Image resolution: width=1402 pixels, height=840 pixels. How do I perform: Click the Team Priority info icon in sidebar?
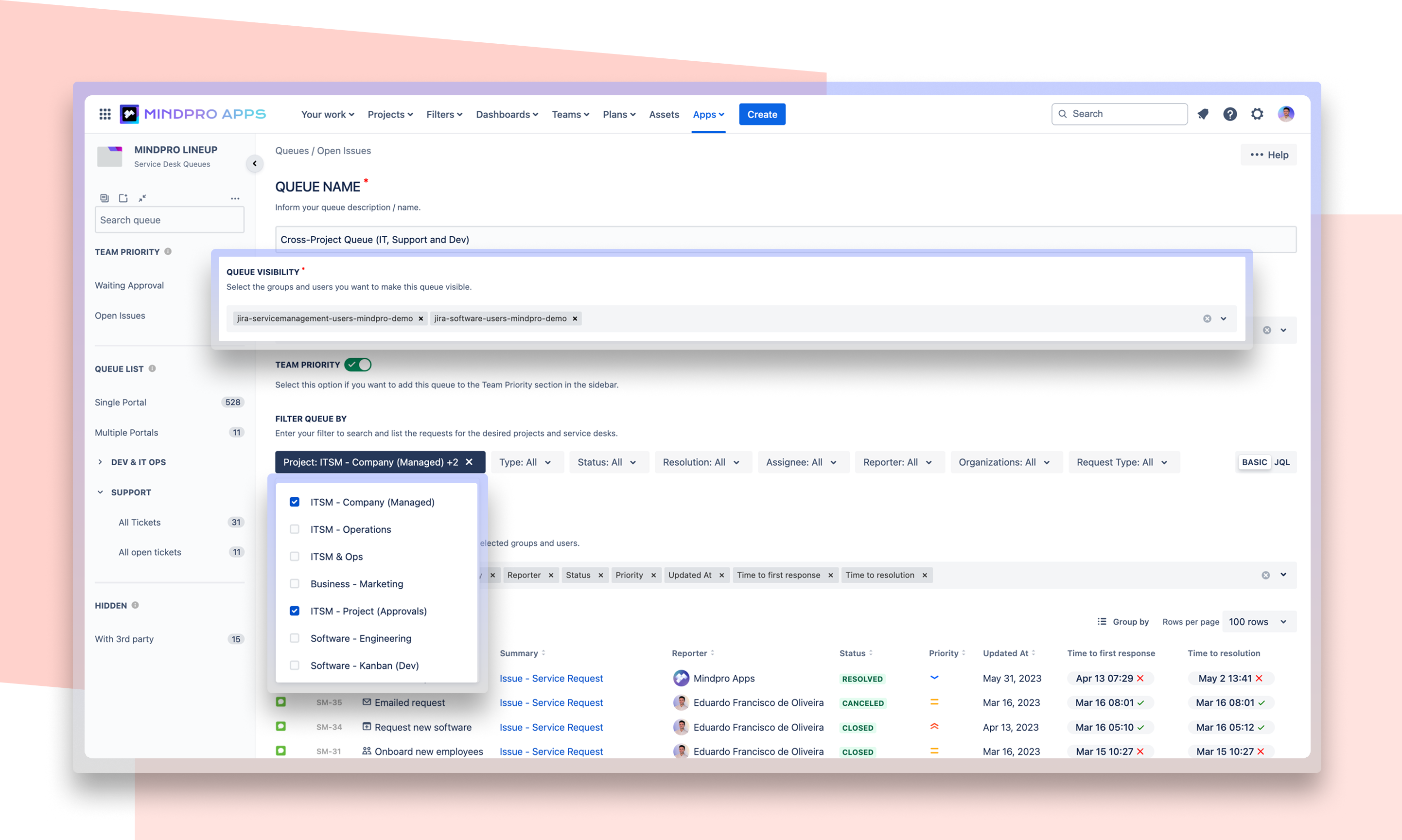[168, 251]
